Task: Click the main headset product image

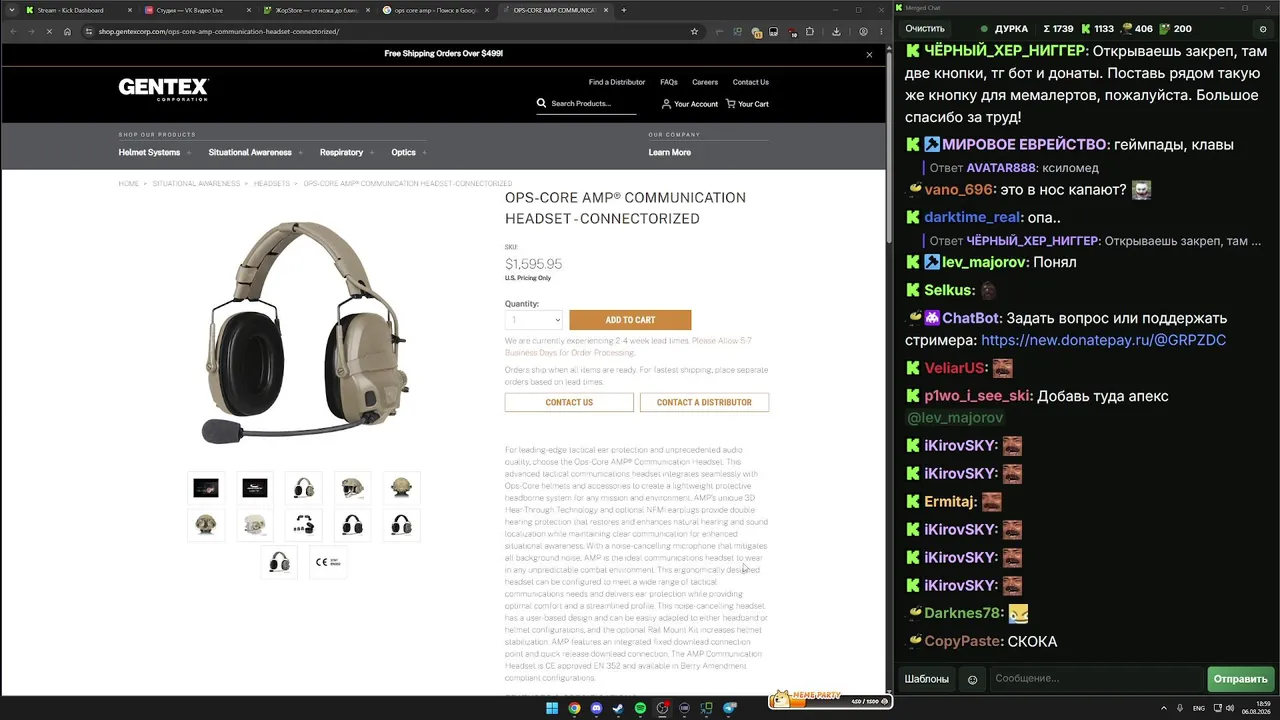Action: [305, 331]
